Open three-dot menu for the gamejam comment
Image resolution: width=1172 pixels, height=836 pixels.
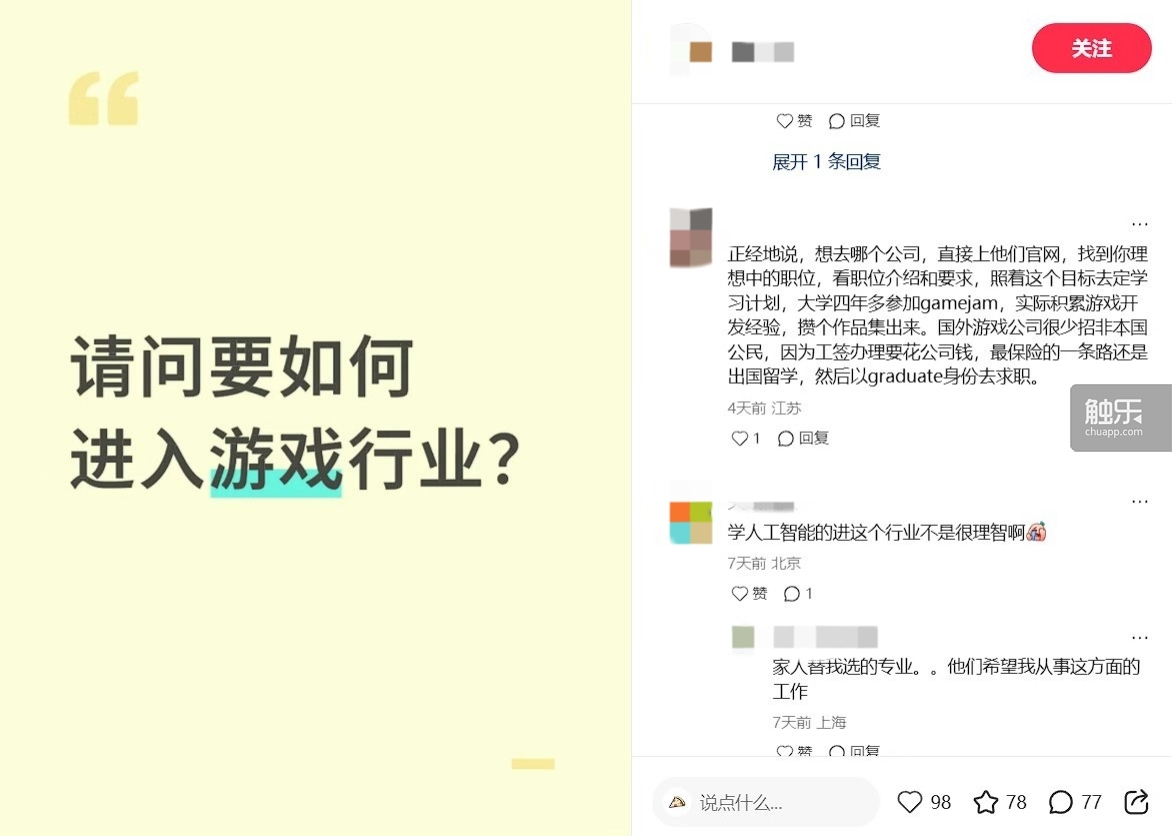point(1139,224)
